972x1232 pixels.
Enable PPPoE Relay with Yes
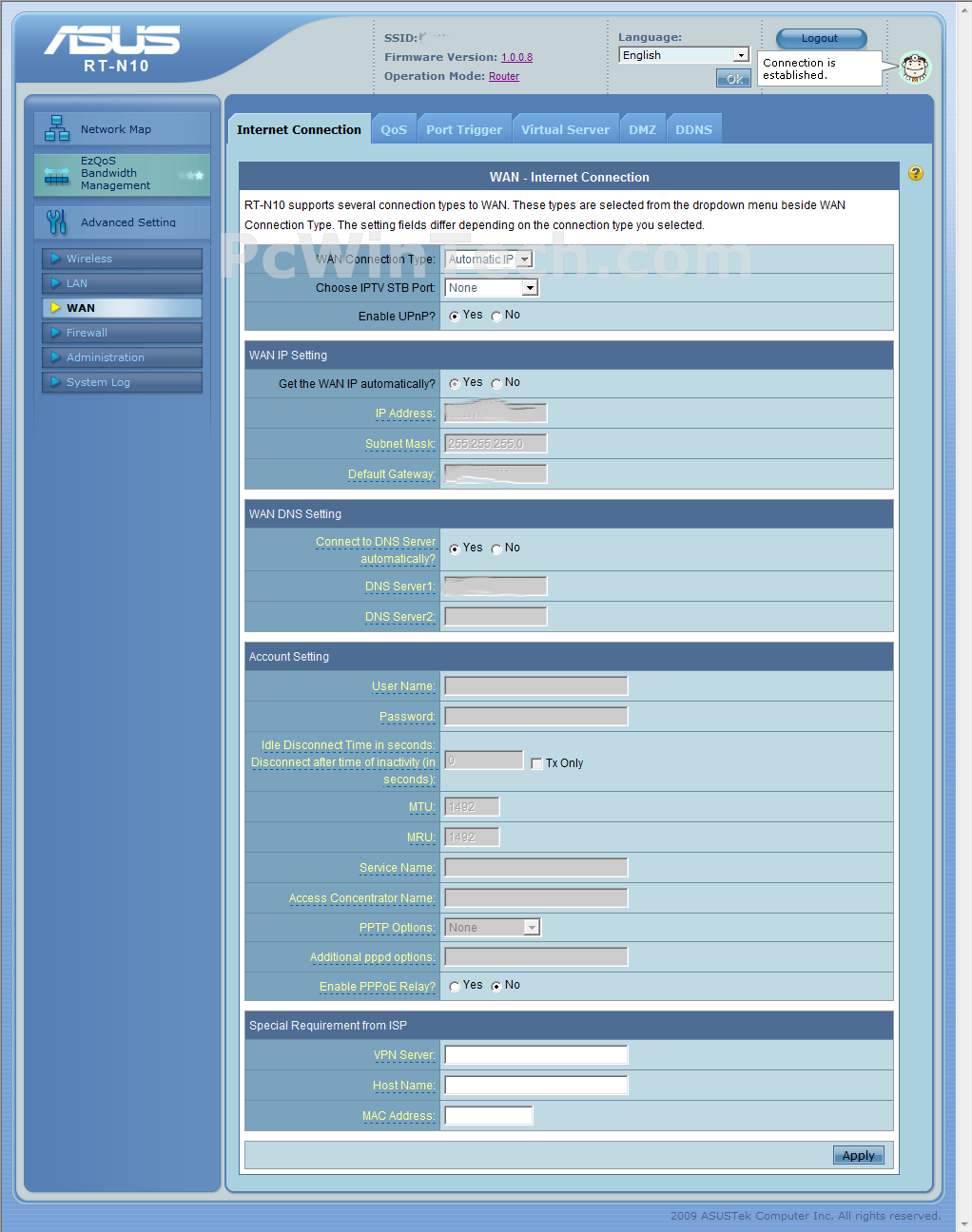pyautogui.click(x=455, y=986)
